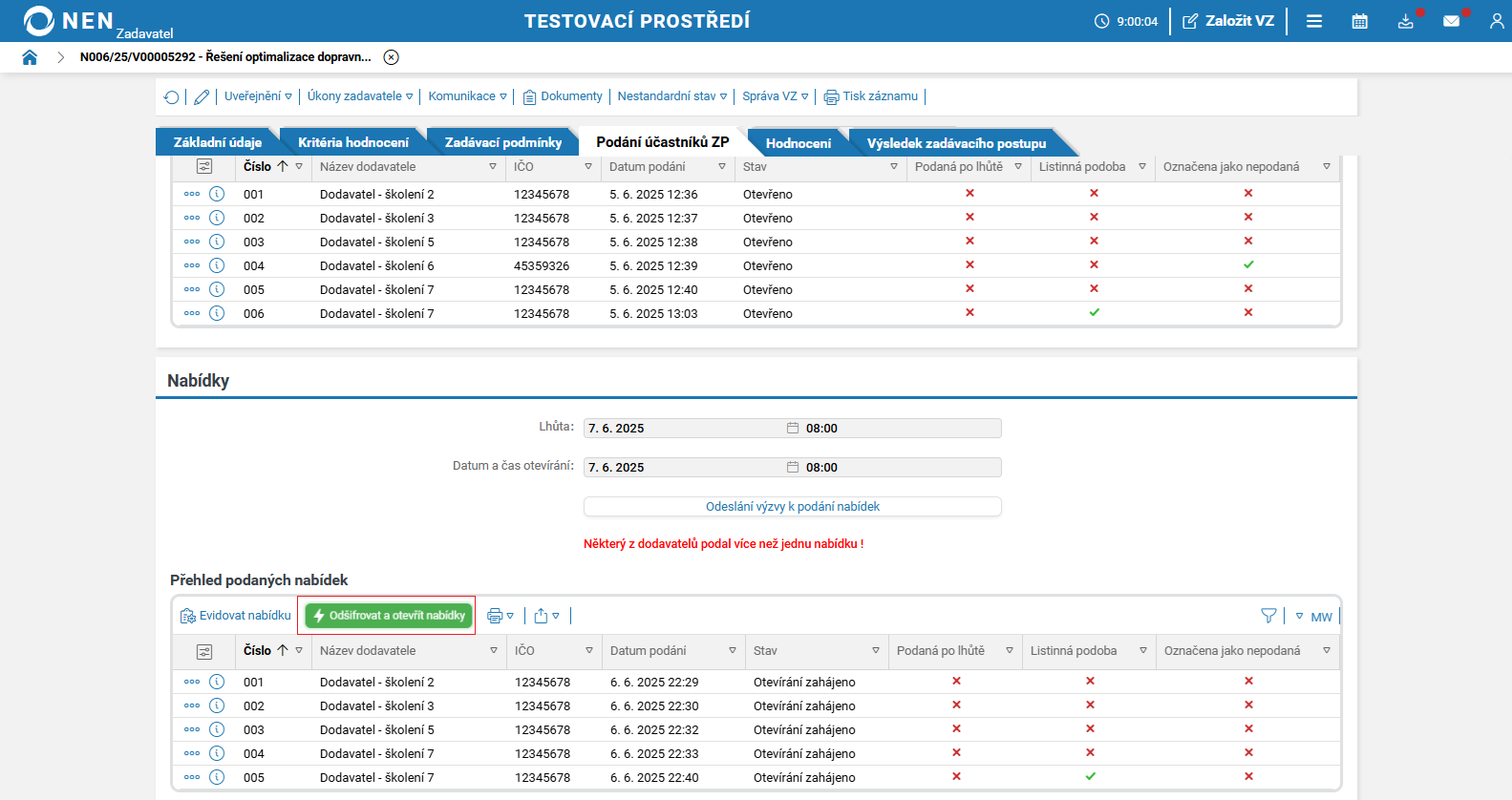This screenshot has width=1512, height=800.
Task: Open the downloads icon in header
Action: click(1405, 21)
